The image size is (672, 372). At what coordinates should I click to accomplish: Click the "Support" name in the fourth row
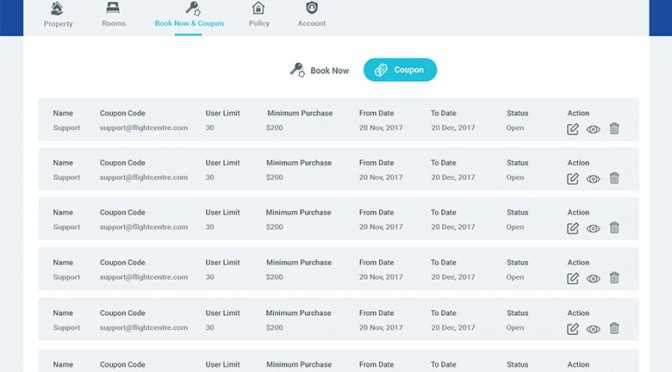point(66,277)
